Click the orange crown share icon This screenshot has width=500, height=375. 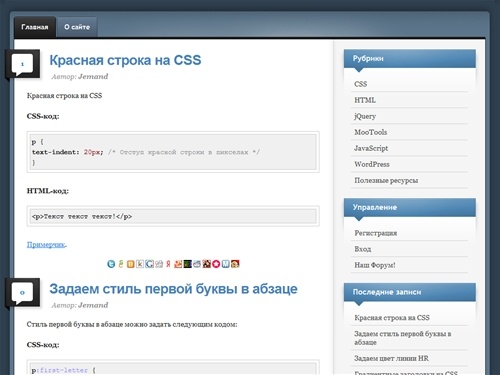tap(178, 264)
